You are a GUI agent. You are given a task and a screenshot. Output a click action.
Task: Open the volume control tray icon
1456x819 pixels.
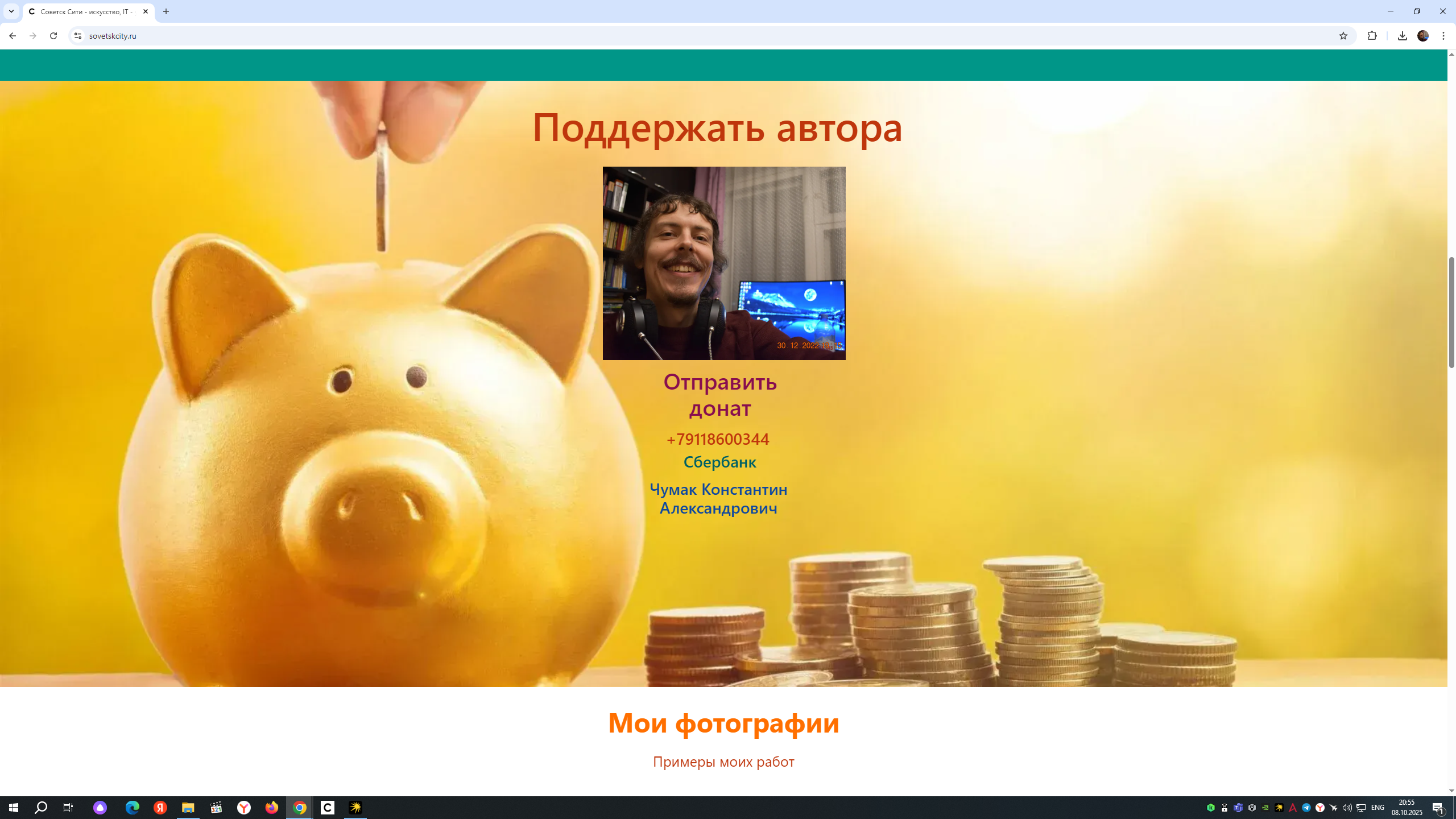1347,808
